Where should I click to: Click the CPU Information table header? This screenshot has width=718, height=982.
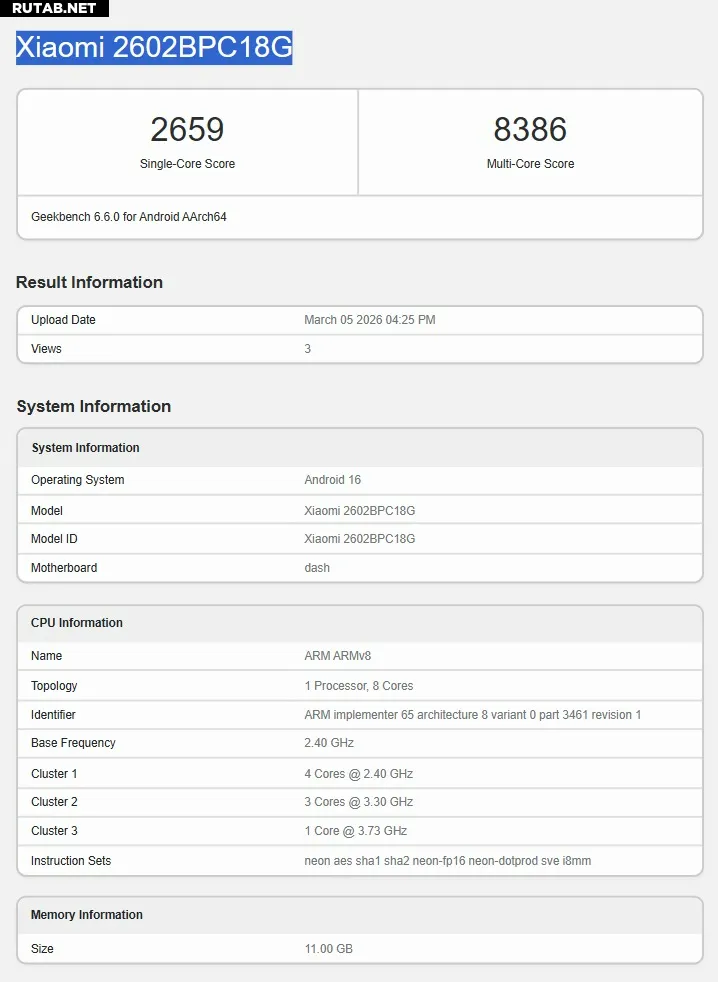point(77,623)
